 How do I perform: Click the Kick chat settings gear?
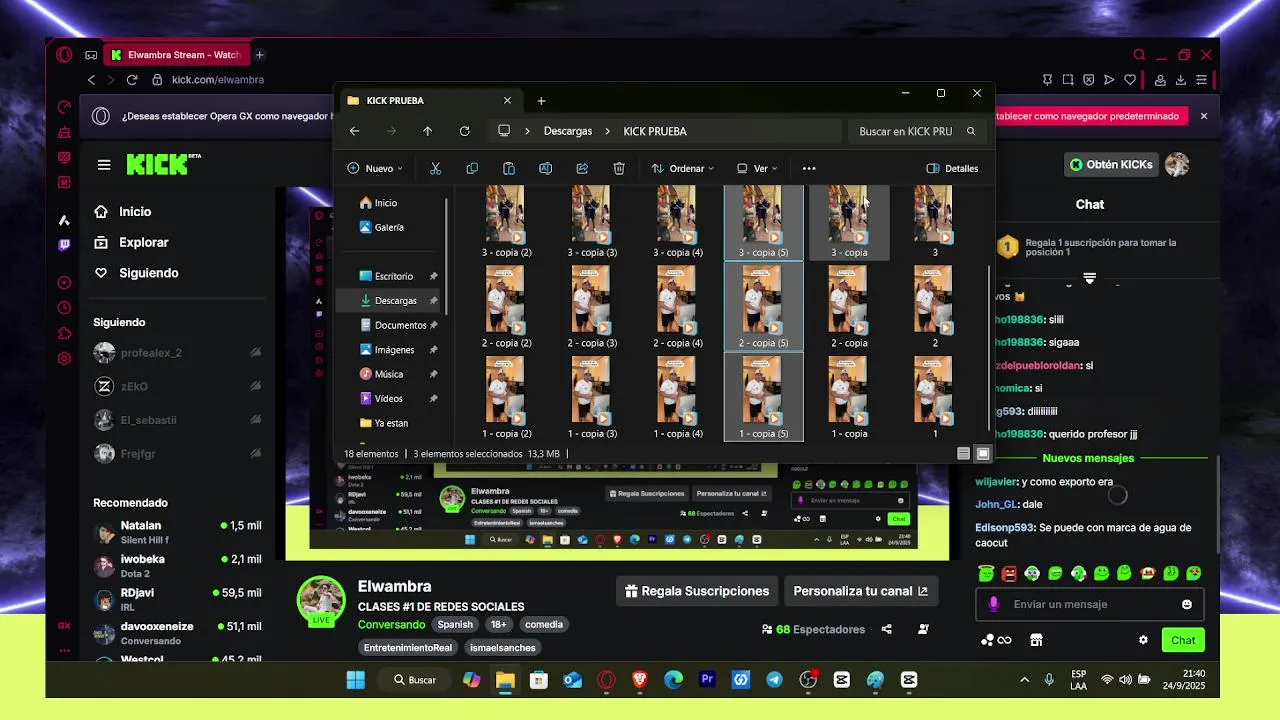[x=1143, y=640]
